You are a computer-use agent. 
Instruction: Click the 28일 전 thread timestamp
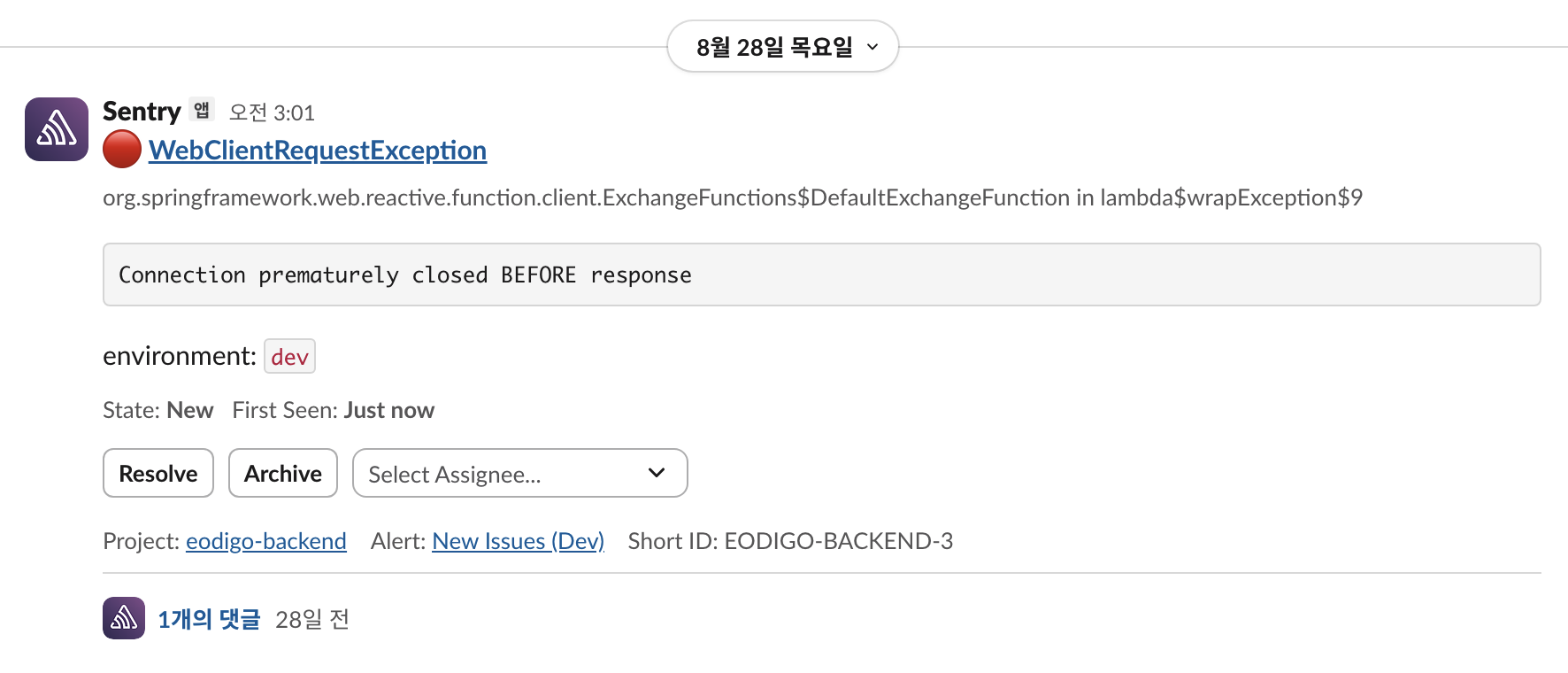point(312,619)
